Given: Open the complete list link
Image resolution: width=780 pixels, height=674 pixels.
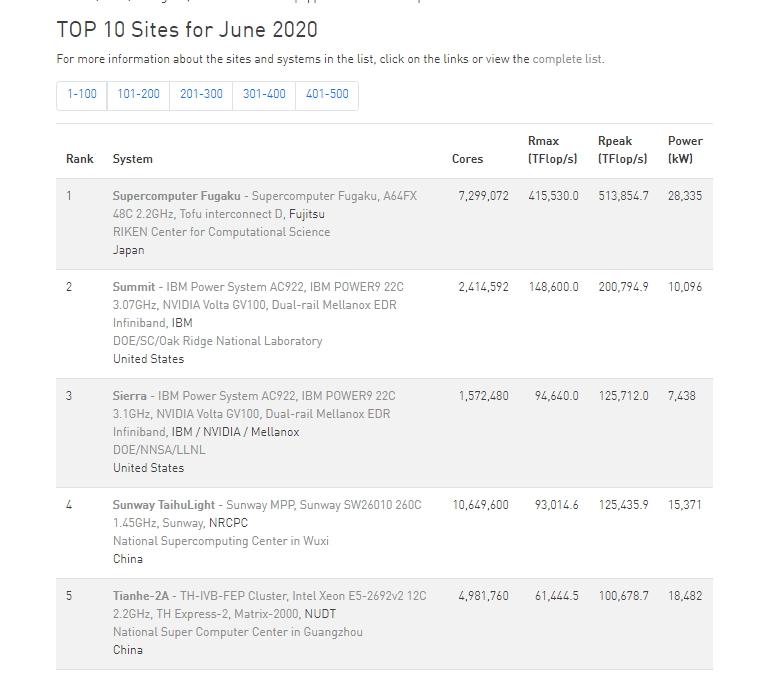Looking at the screenshot, I should pyautogui.click(x=567, y=59).
